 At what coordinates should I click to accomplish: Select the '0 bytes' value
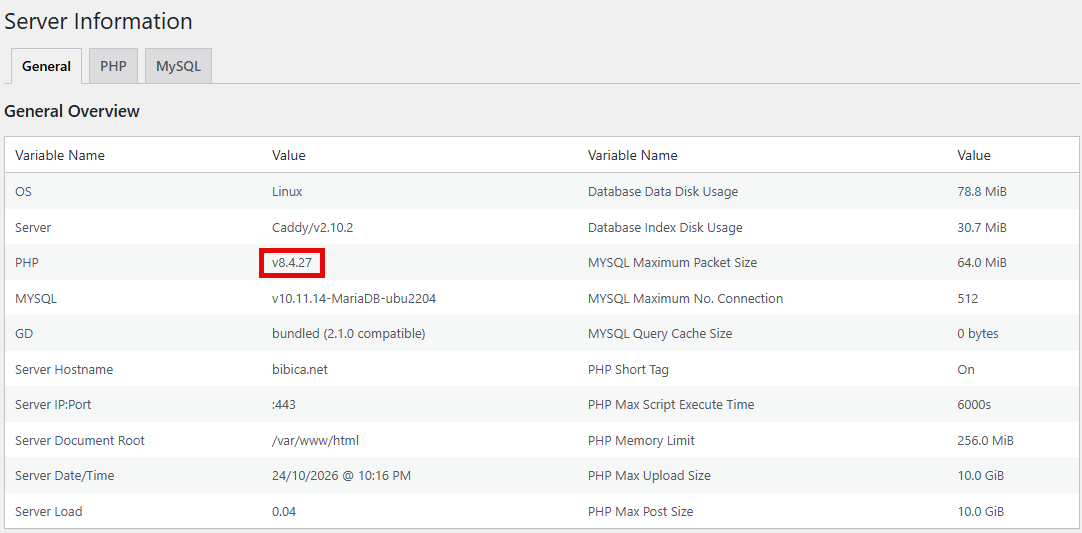(x=978, y=333)
